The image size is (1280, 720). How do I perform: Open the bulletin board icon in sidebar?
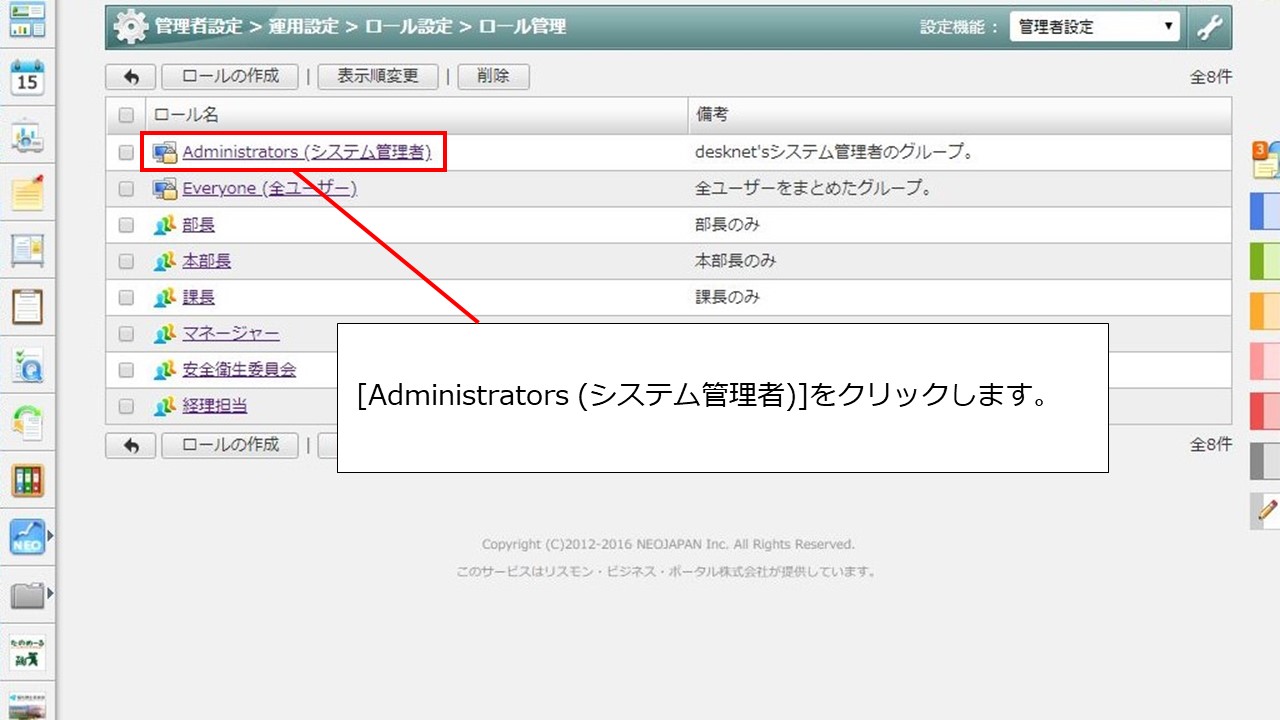tap(27, 250)
